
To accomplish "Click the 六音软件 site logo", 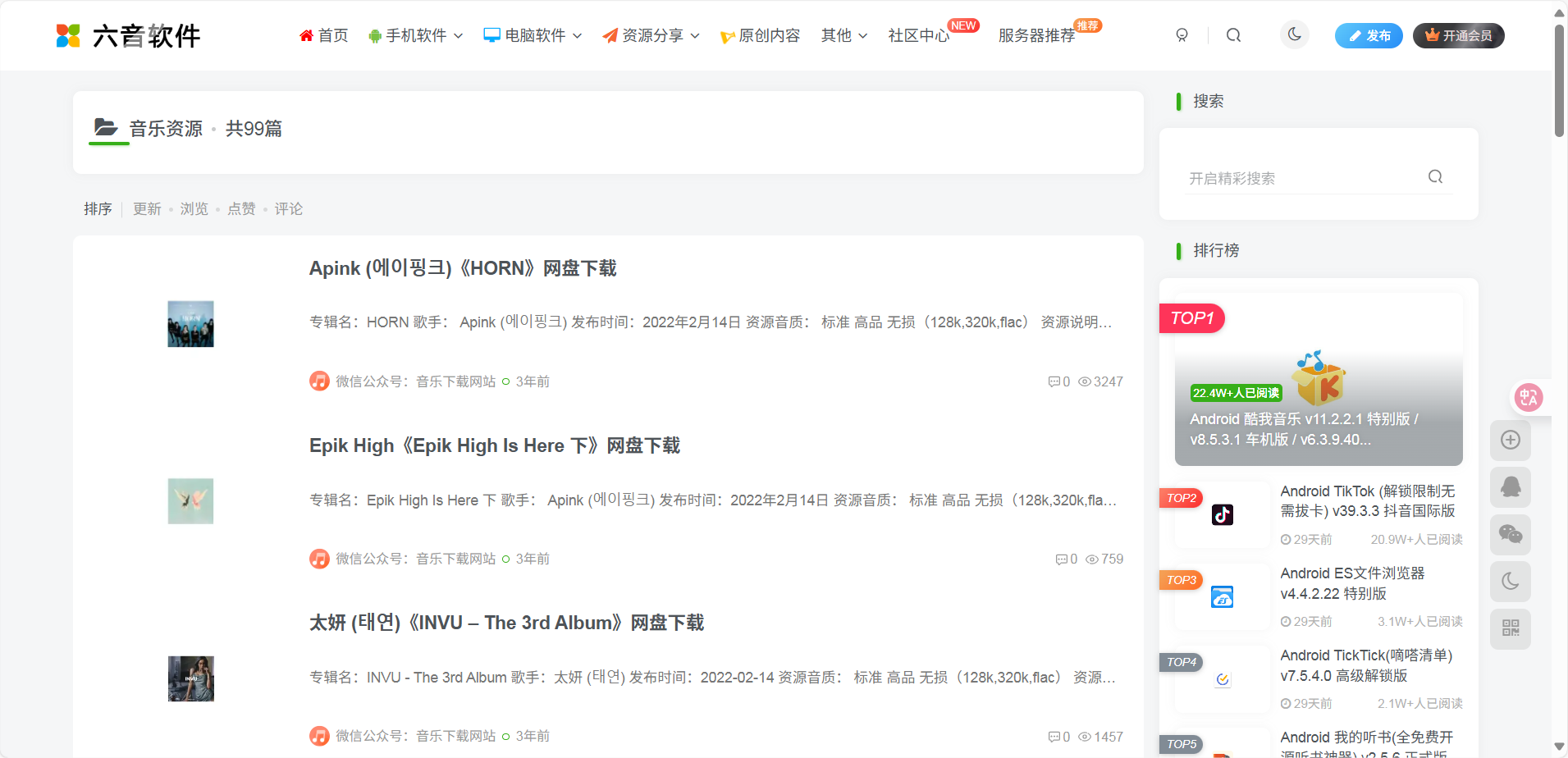I will pos(128,35).
